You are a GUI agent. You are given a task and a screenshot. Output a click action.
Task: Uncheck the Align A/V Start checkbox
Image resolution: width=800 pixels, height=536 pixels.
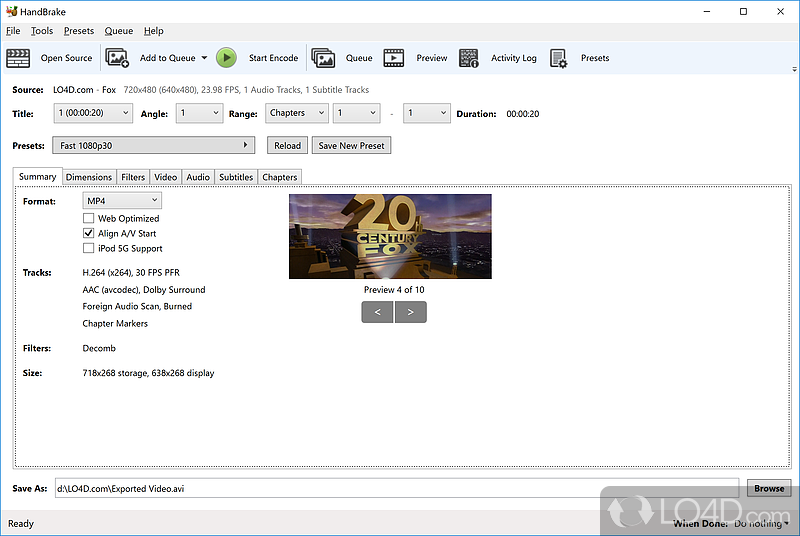click(x=89, y=233)
